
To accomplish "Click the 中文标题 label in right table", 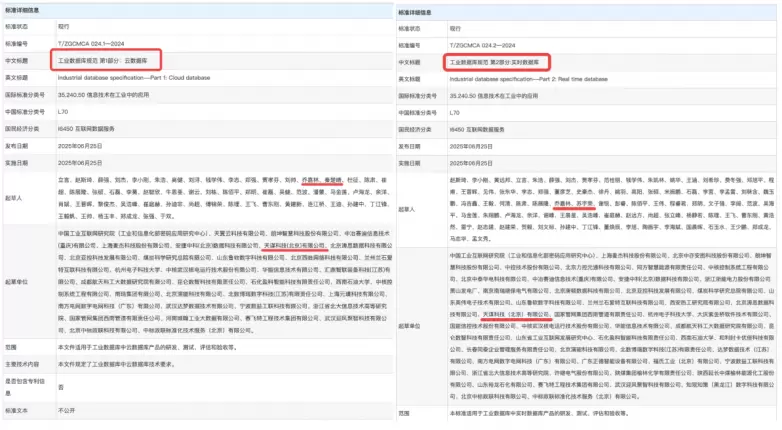I will click(413, 62).
